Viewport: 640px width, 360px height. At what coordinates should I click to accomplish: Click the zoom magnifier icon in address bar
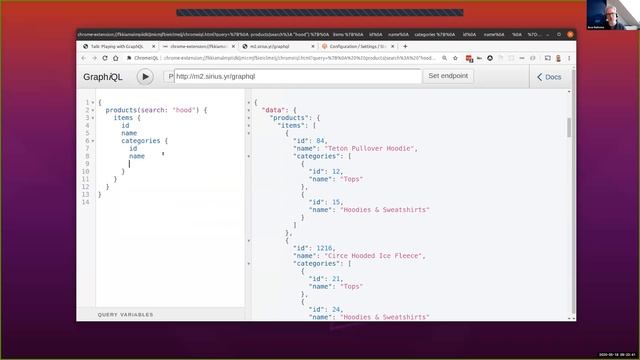point(444,58)
